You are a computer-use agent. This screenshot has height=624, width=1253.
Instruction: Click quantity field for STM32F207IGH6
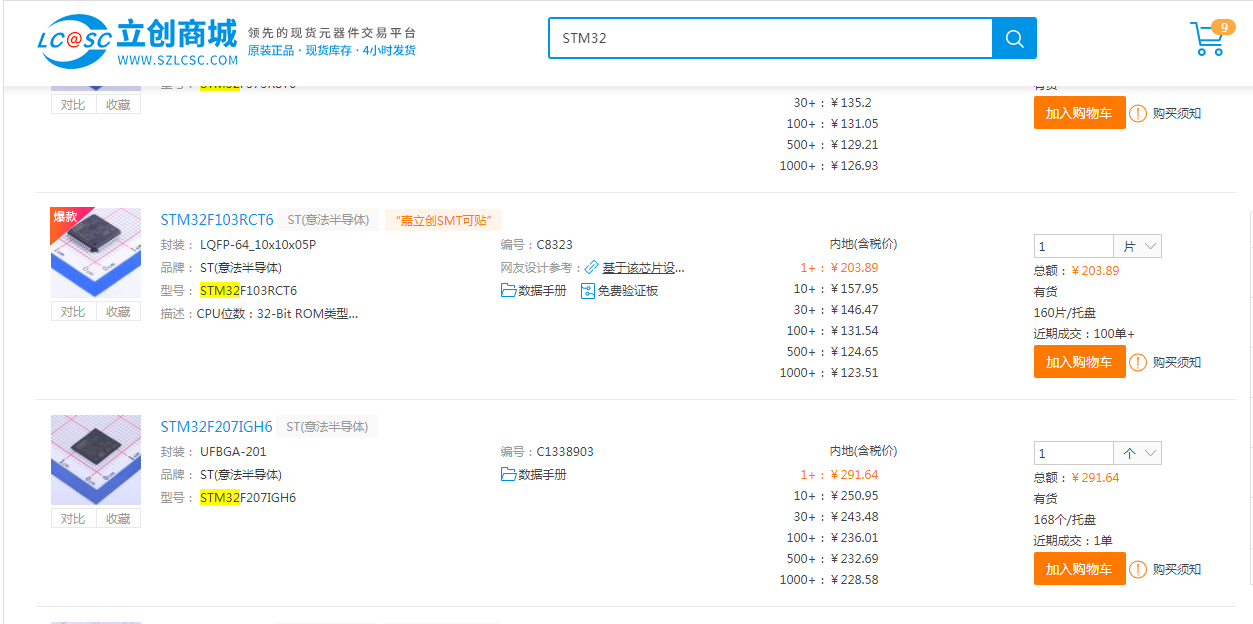(1073, 453)
